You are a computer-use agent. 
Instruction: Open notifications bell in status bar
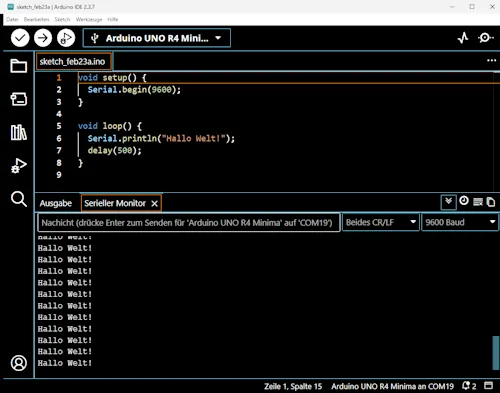tap(469, 386)
